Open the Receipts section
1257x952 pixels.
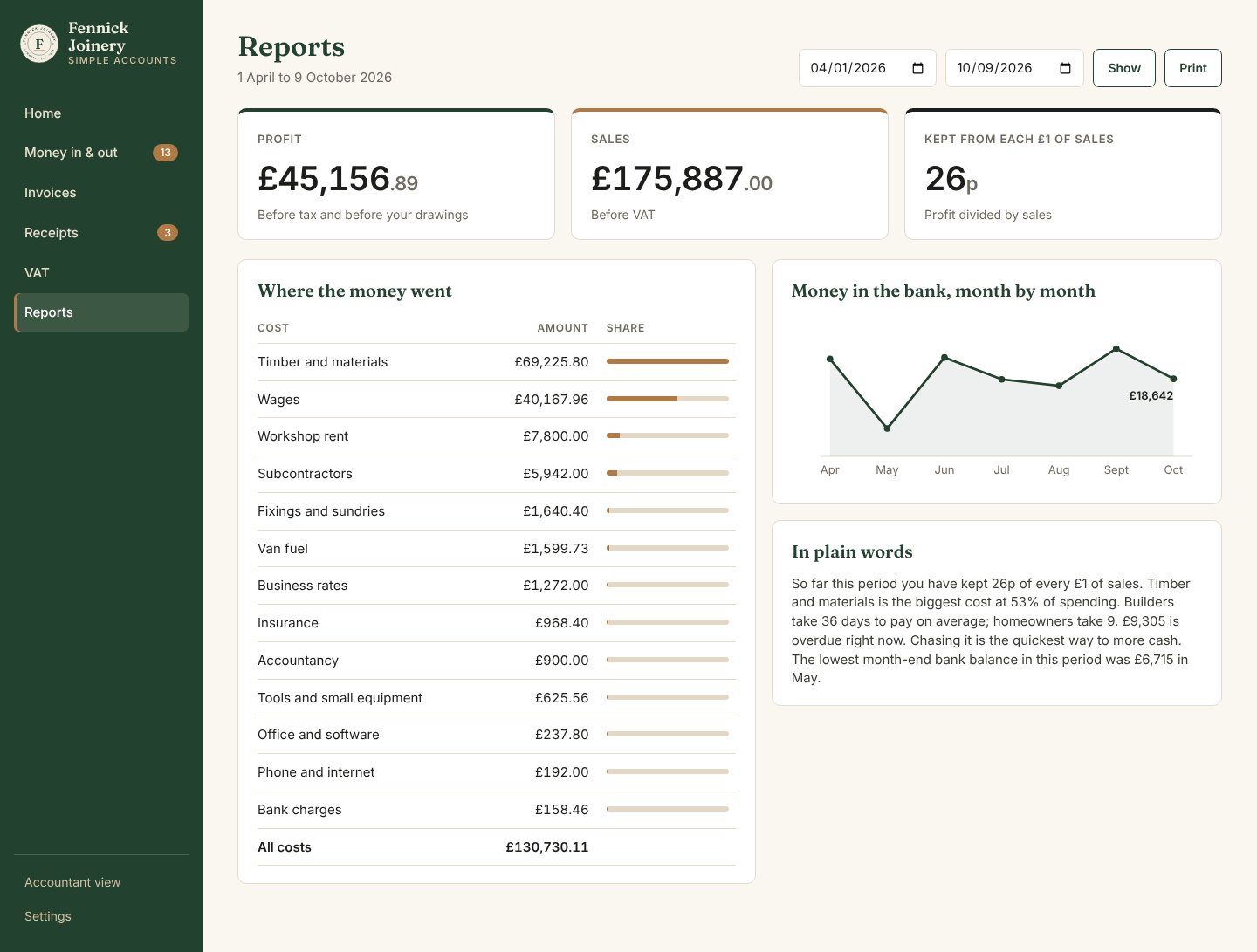(101, 233)
